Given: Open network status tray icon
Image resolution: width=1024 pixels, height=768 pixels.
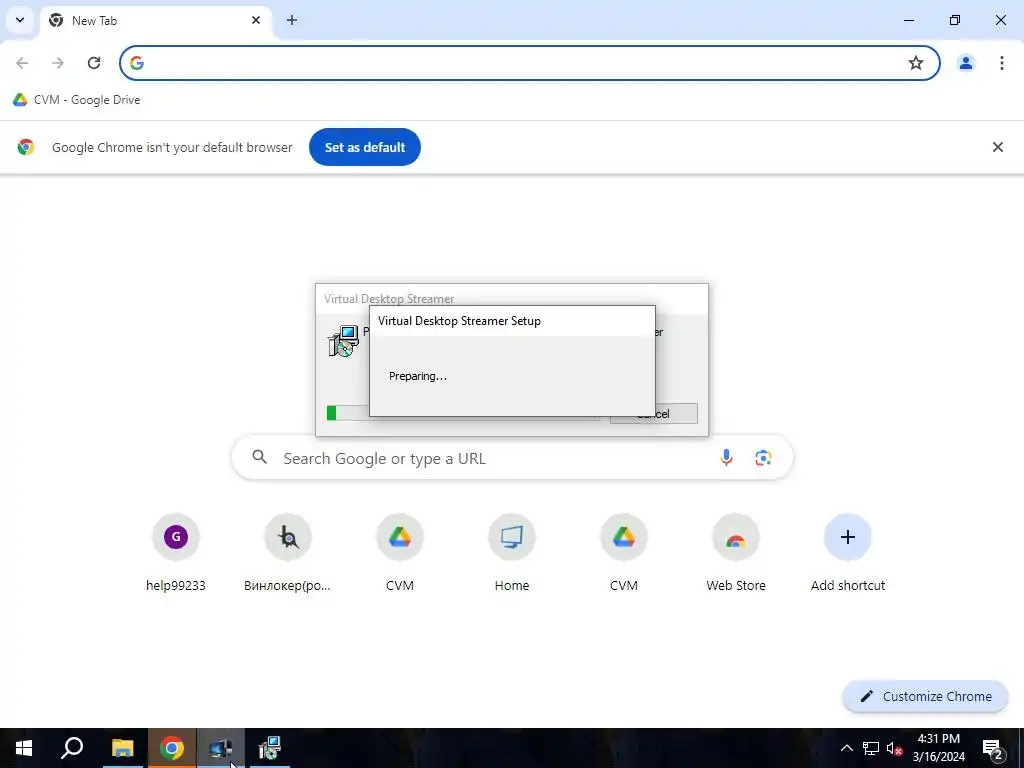Looking at the screenshot, I should (x=871, y=748).
